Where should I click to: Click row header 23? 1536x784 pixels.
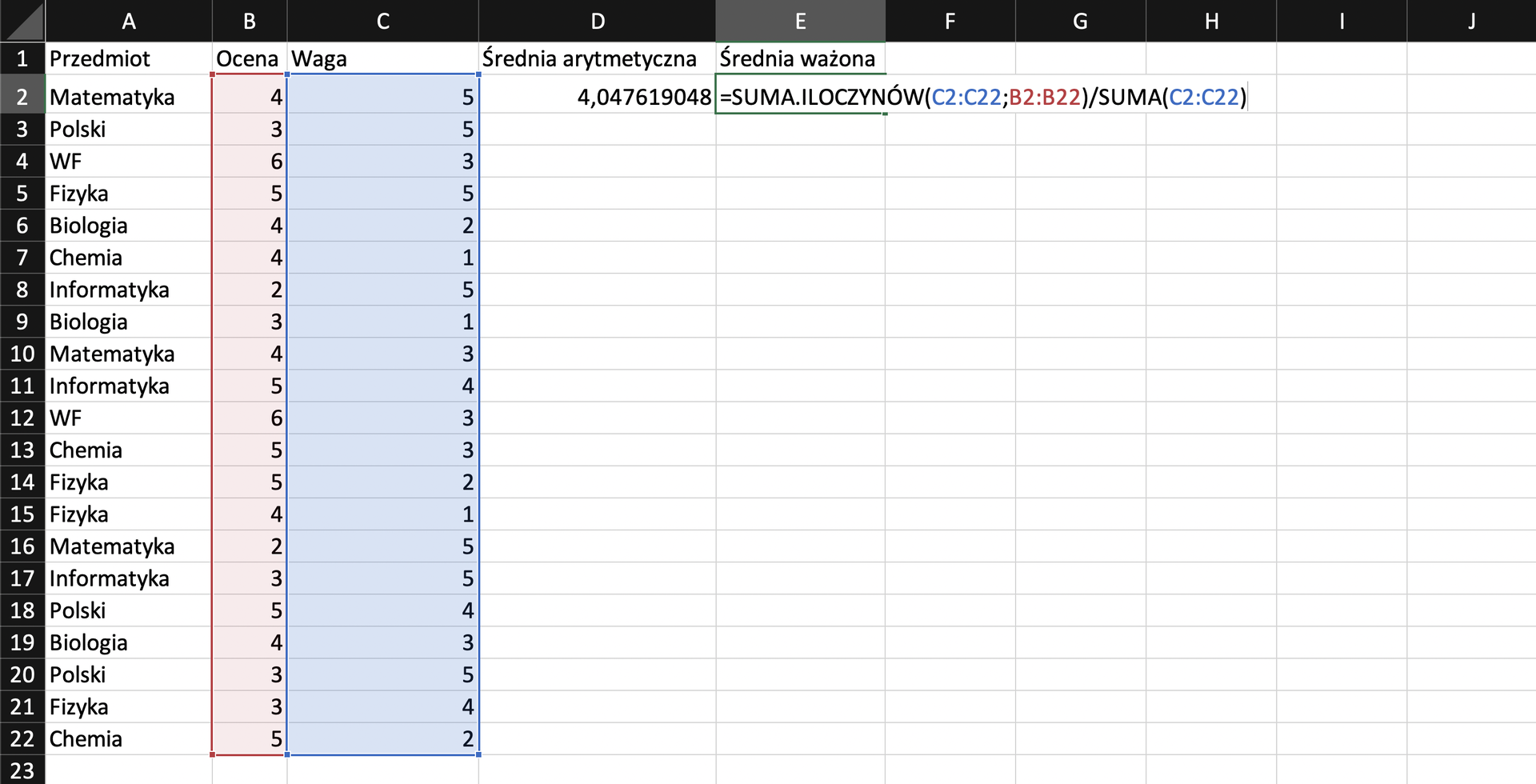point(22,770)
